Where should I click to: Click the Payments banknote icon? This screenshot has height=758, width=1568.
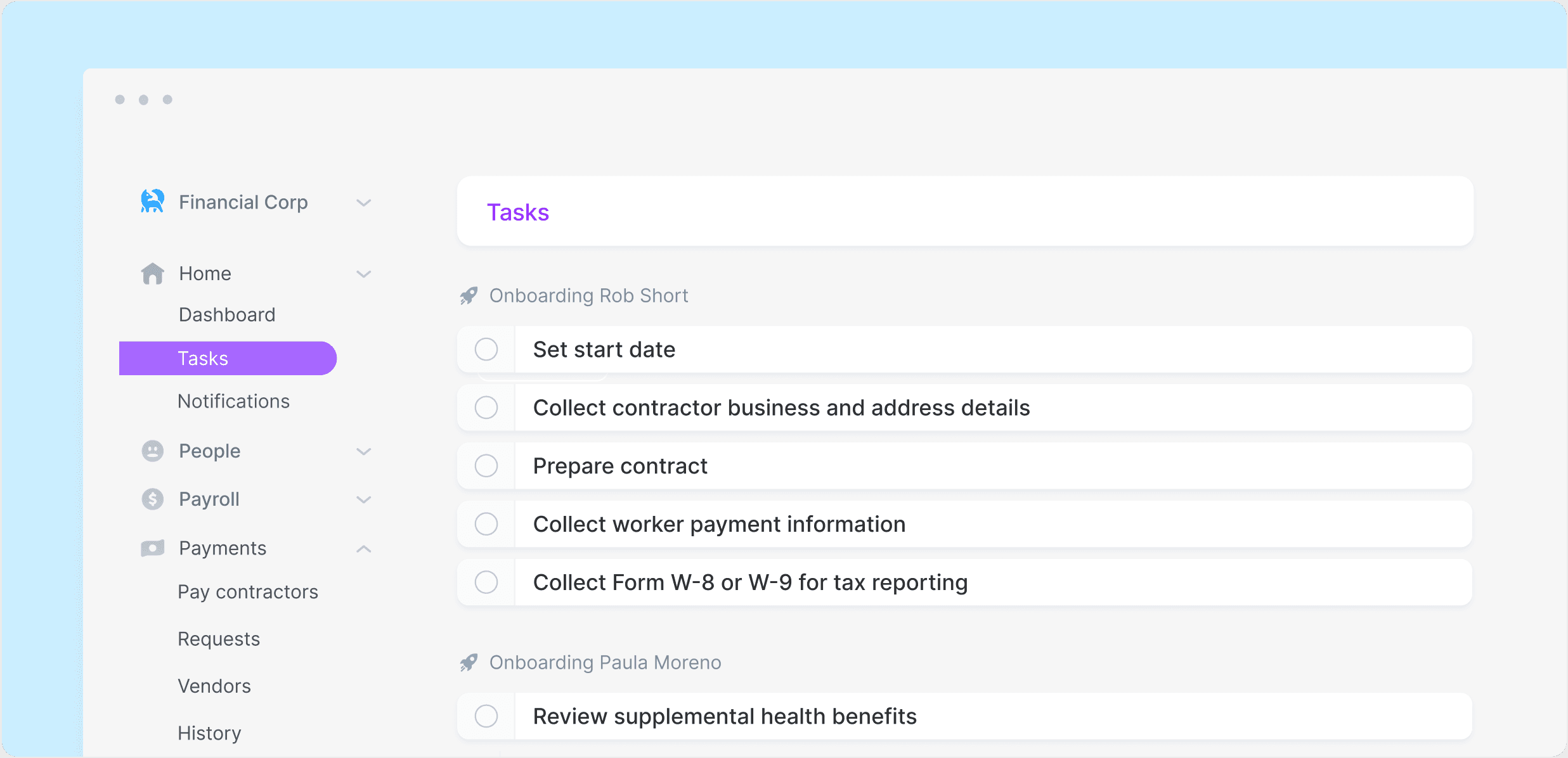click(152, 548)
